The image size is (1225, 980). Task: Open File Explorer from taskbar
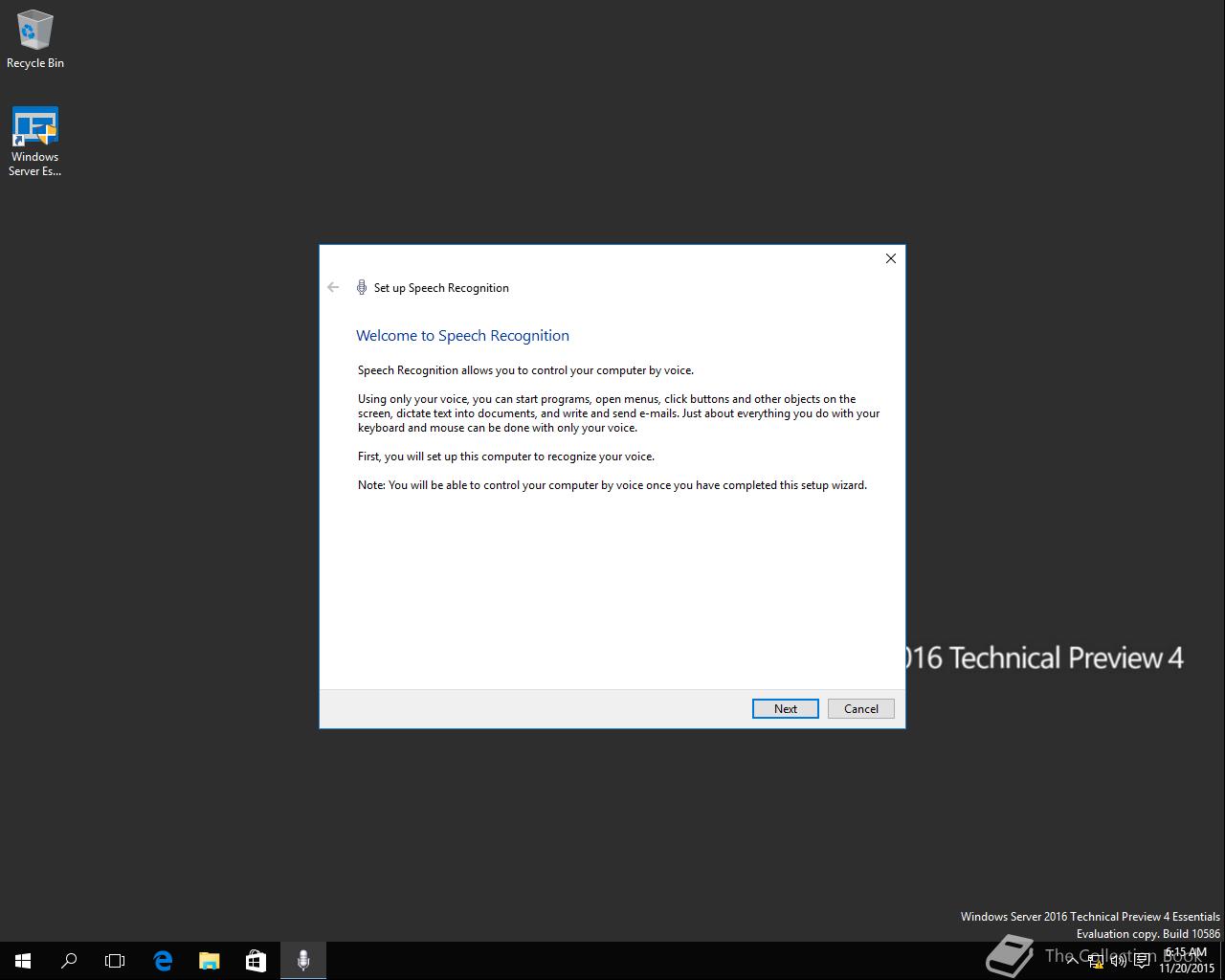point(209,961)
